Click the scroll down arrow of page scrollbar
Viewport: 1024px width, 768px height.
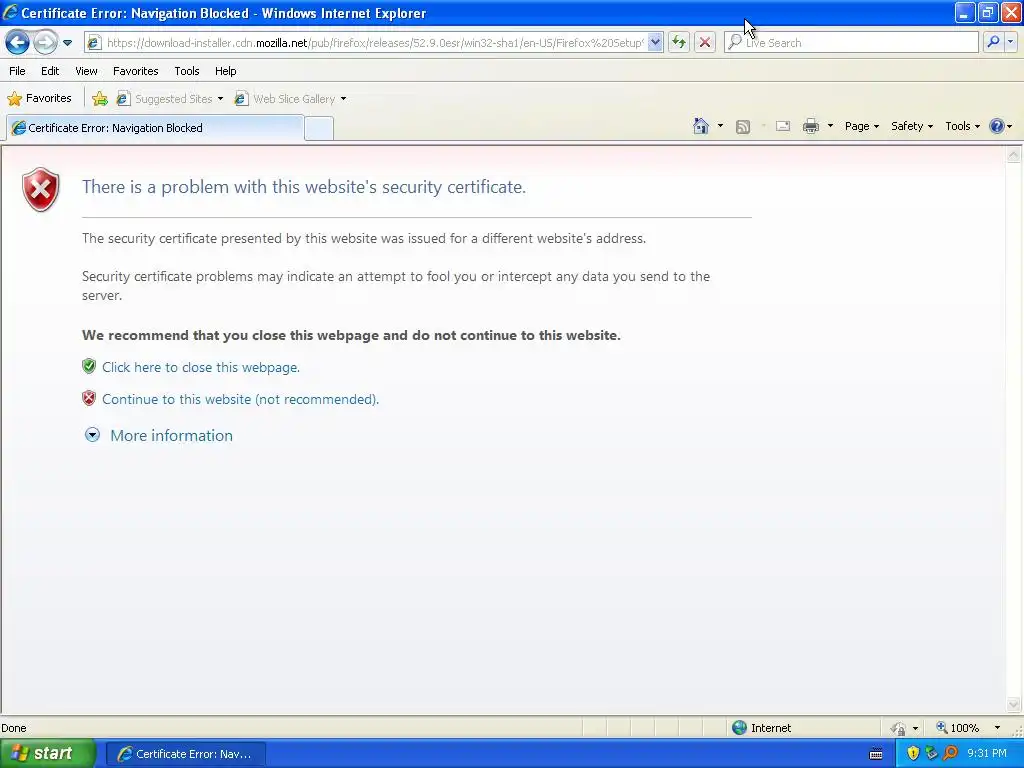coord(1014,705)
